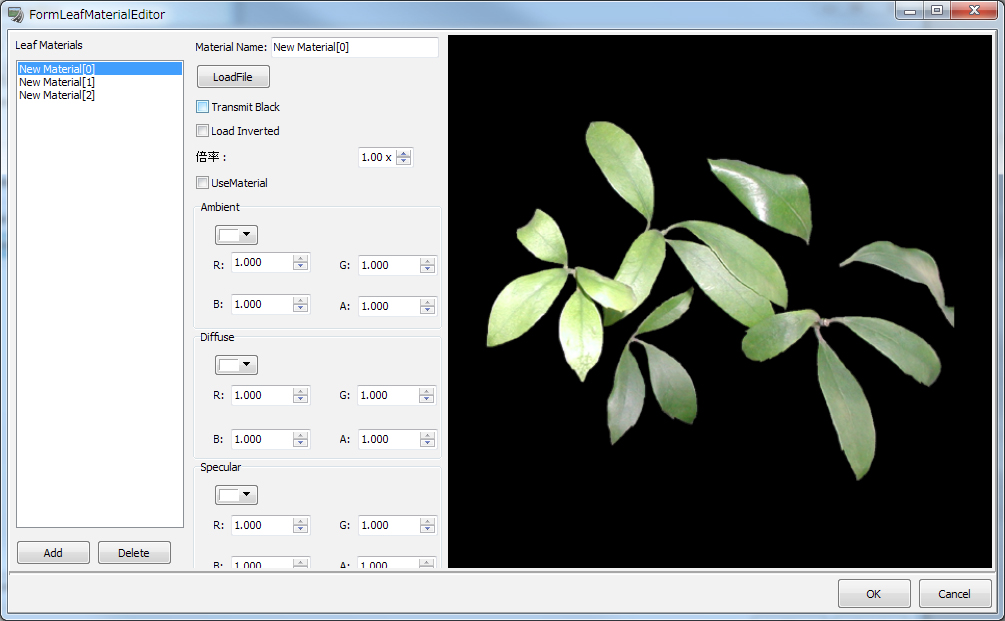Open the Ambient color dropdown

pyautogui.click(x=237, y=235)
